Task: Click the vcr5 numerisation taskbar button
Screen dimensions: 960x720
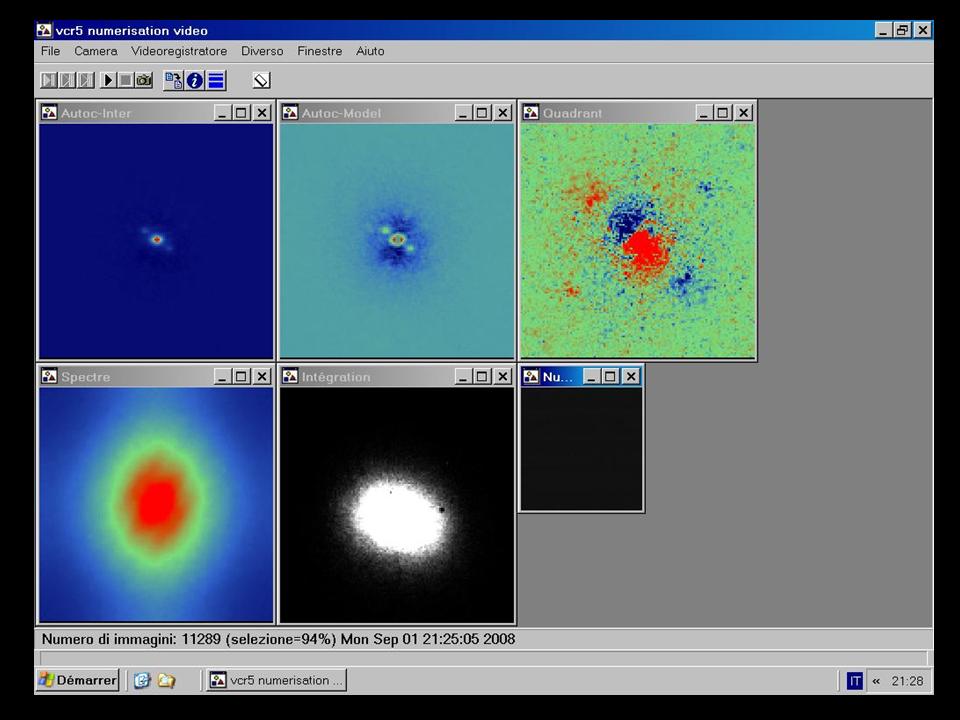Action: pos(276,680)
